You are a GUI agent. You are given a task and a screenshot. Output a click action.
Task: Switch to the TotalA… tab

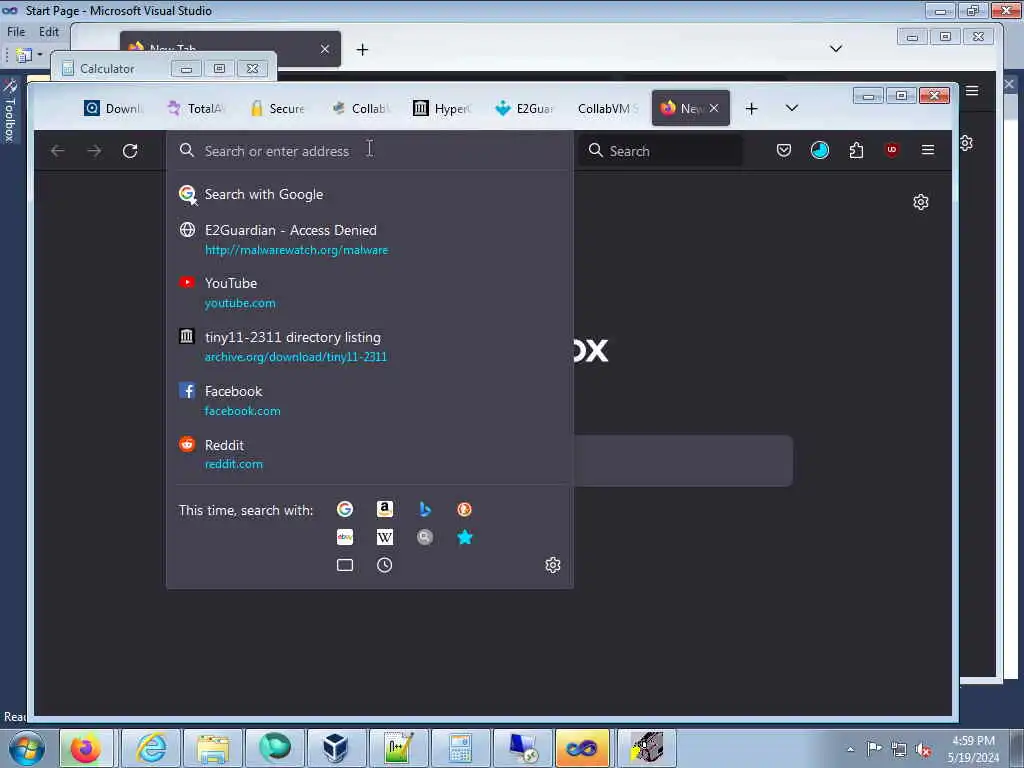[x=196, y=108]
